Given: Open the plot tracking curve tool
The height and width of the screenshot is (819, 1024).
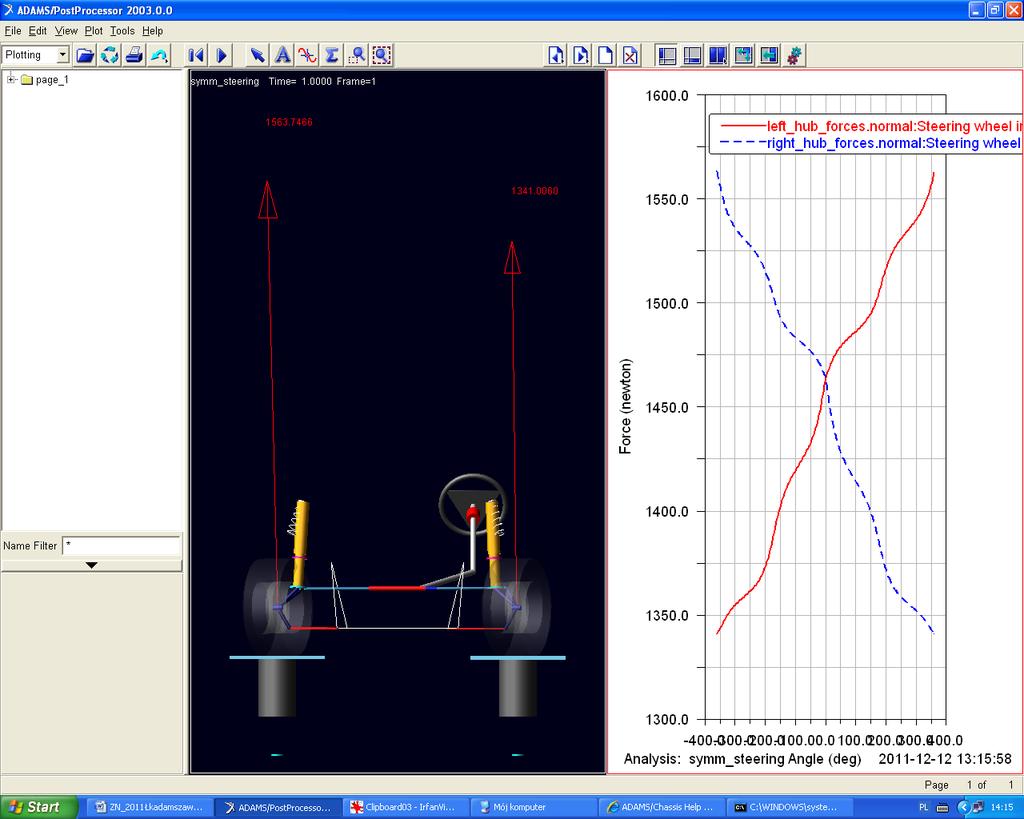Looking at the screenshot, I should tap(307, 56).
